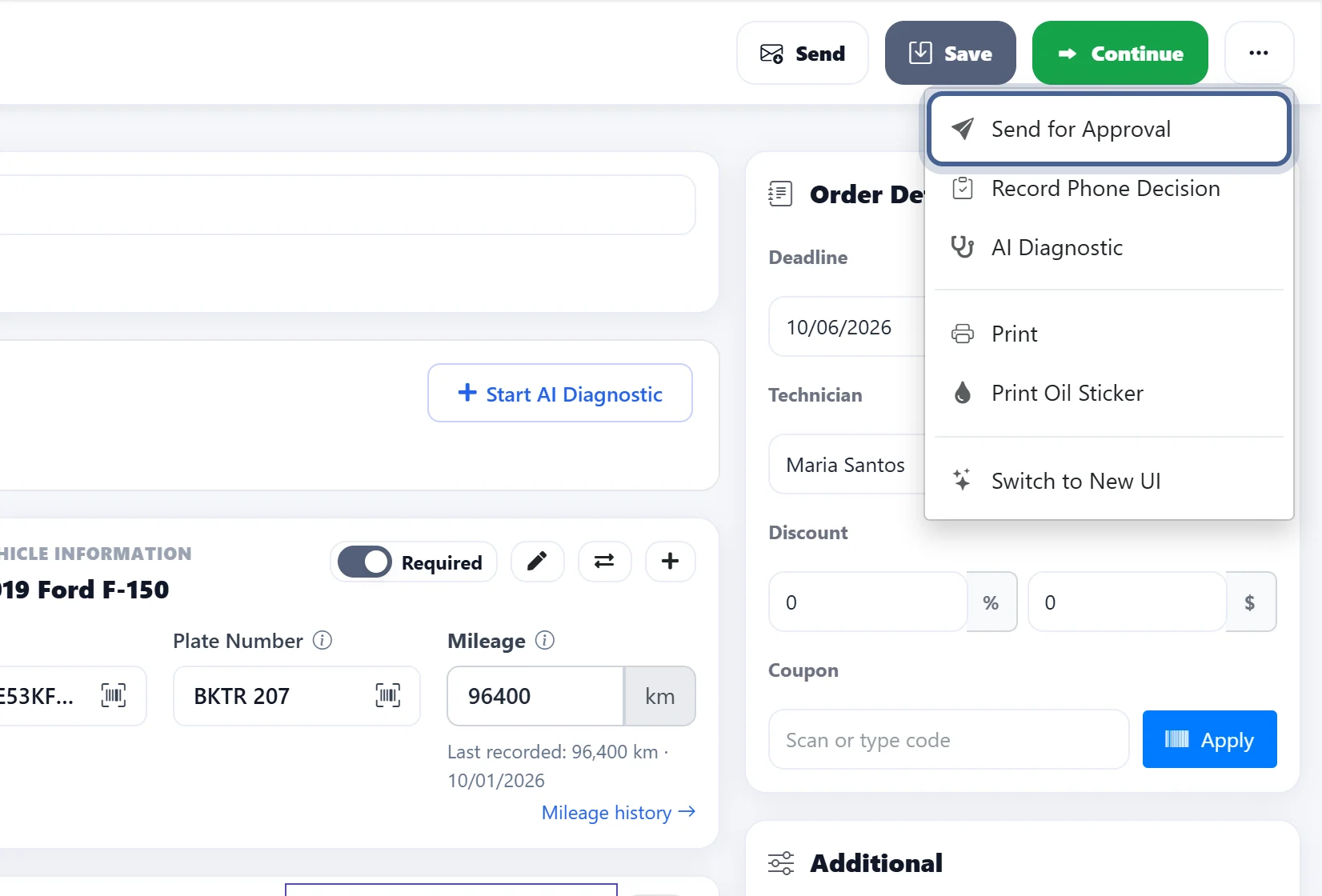Image resolution: width=1322 pixels, height=896 pixels.
Task: Select Print Oil Sticker menu item
Action: 1108,393
